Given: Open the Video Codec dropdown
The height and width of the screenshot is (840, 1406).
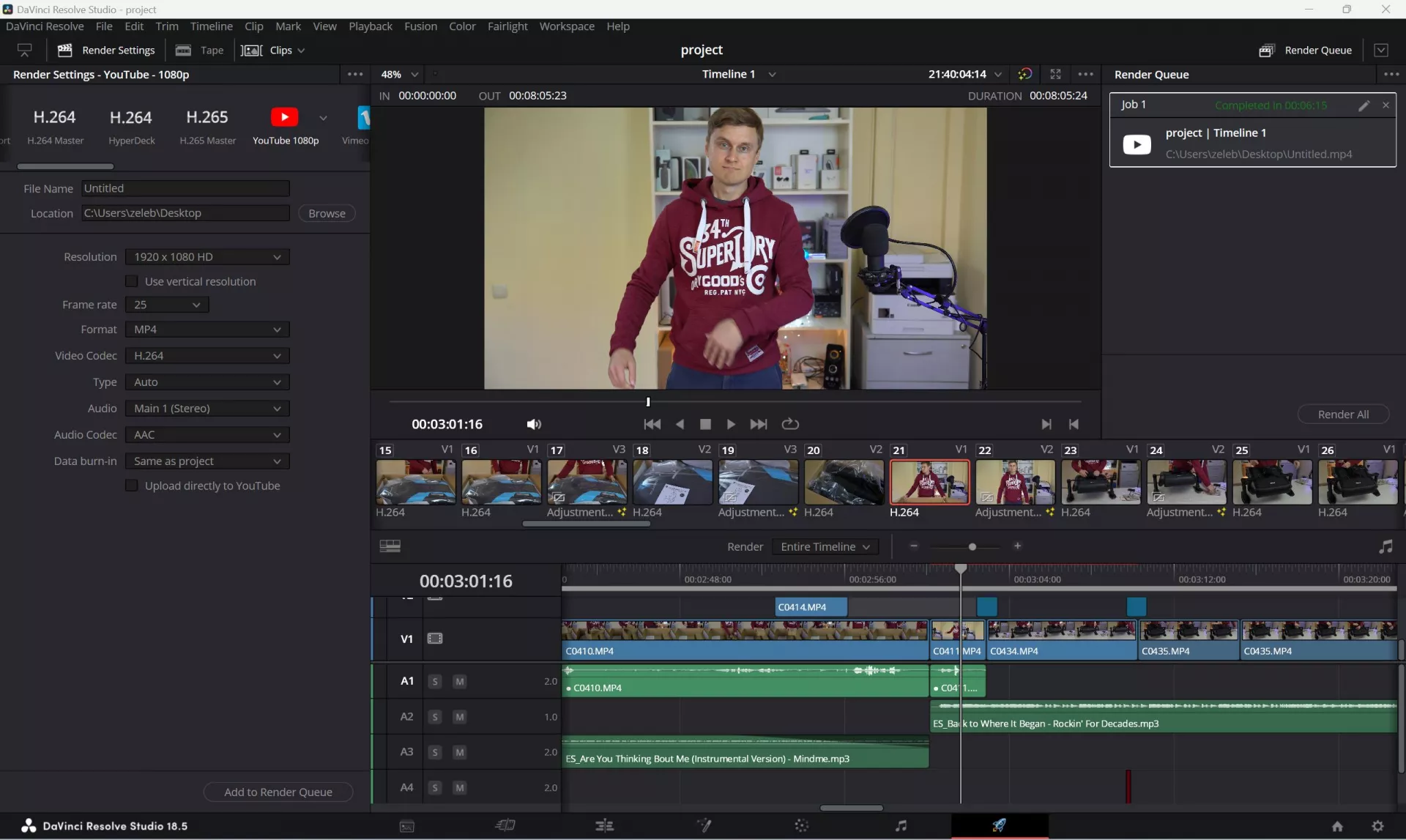Looking at the screenshot, I should click(207, 356).
